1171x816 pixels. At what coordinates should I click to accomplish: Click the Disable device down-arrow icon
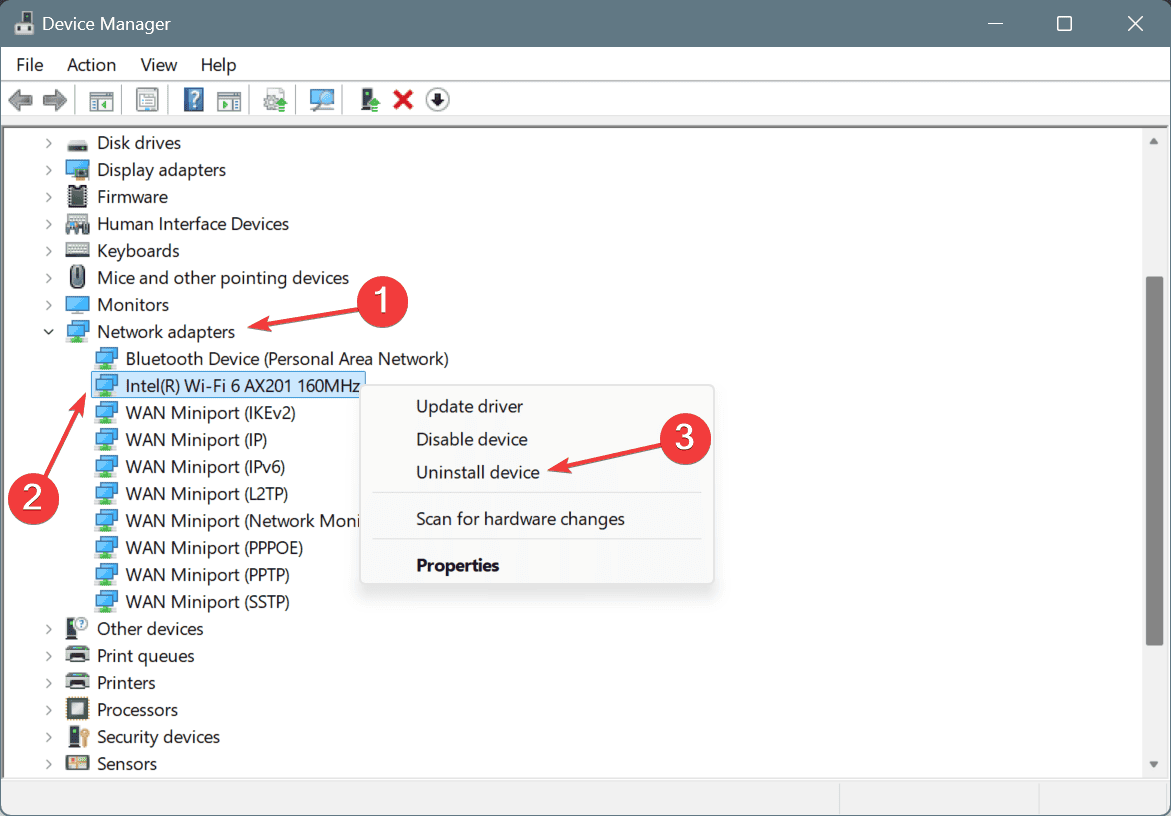pos(438,99)
